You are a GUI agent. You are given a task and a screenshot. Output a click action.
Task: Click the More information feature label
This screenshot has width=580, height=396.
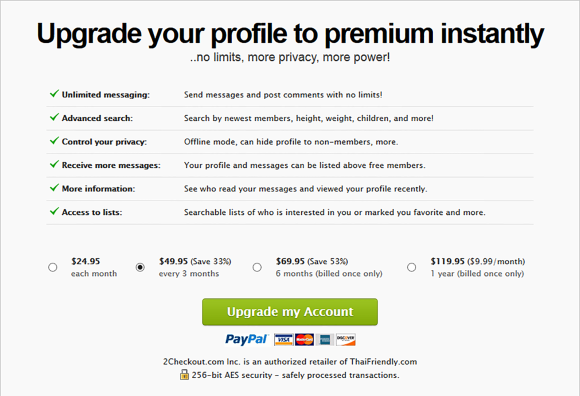tap(98, 189)
